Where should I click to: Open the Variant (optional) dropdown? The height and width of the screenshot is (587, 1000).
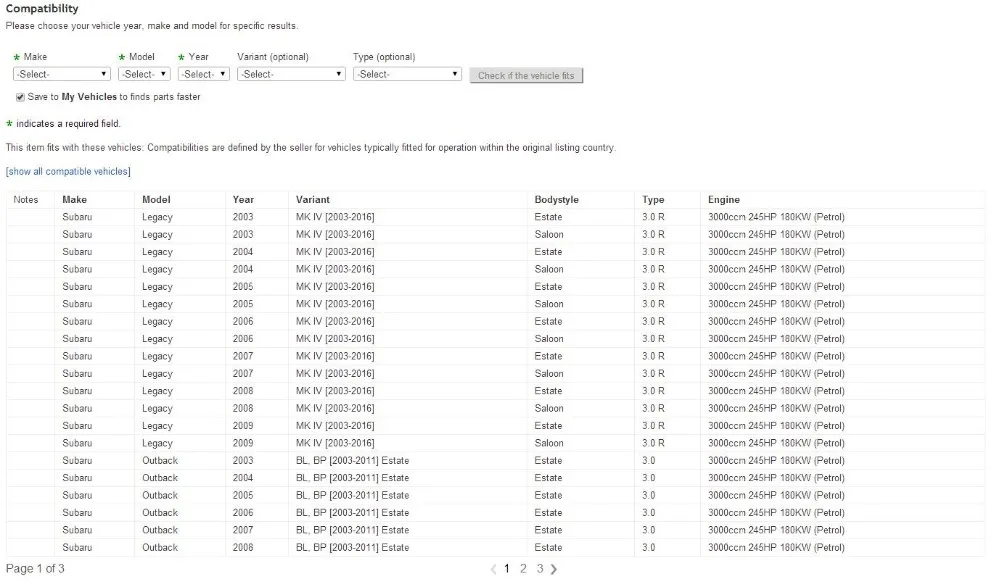(x=291, y=74)
